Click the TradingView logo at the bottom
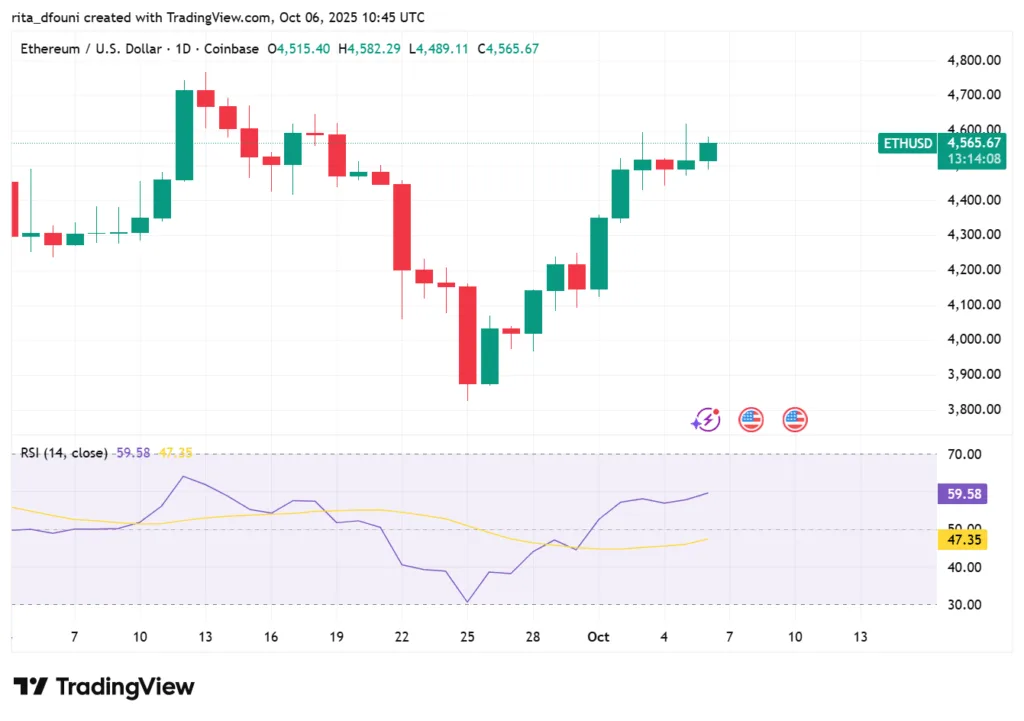This screenshot has height=721, width=1024. click(x=104, y=687)
